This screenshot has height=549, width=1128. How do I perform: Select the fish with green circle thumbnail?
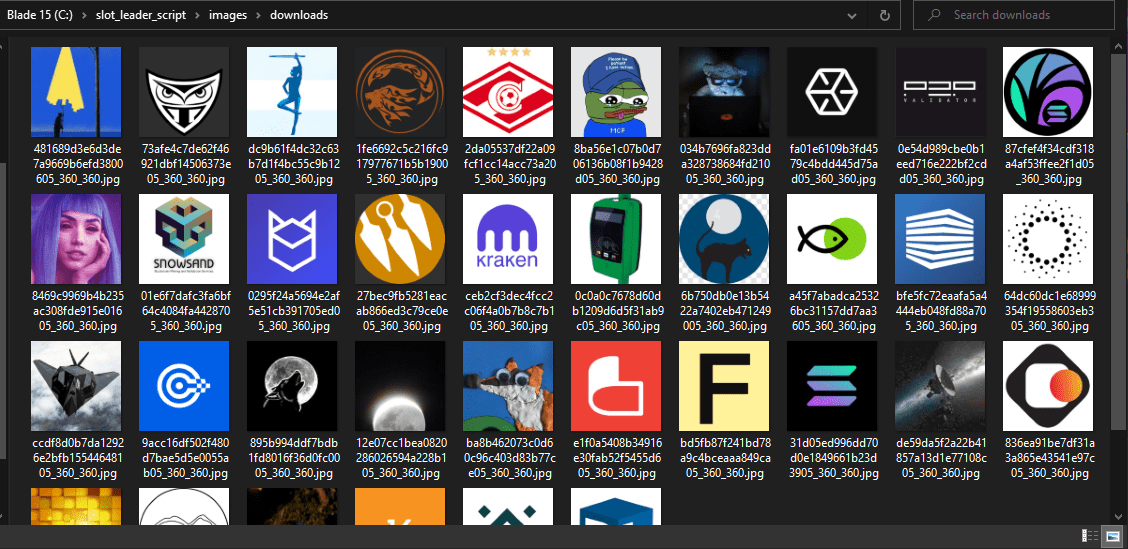[x=832, y=239]
